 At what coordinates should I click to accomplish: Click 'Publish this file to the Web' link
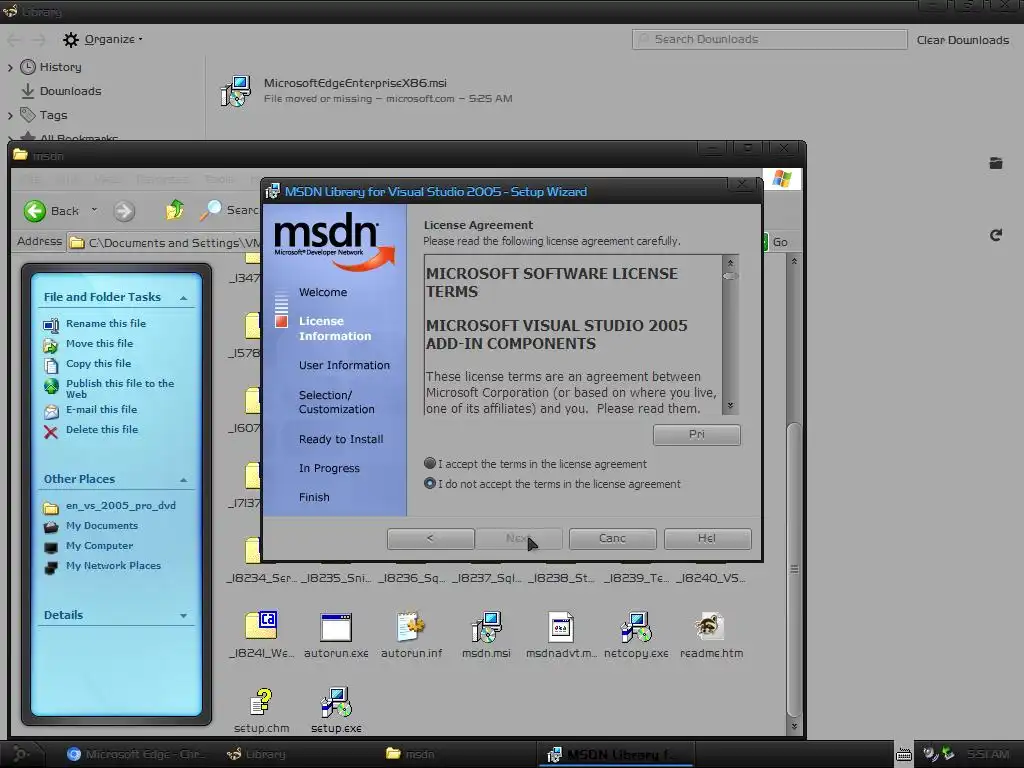[x=120, y=389]
